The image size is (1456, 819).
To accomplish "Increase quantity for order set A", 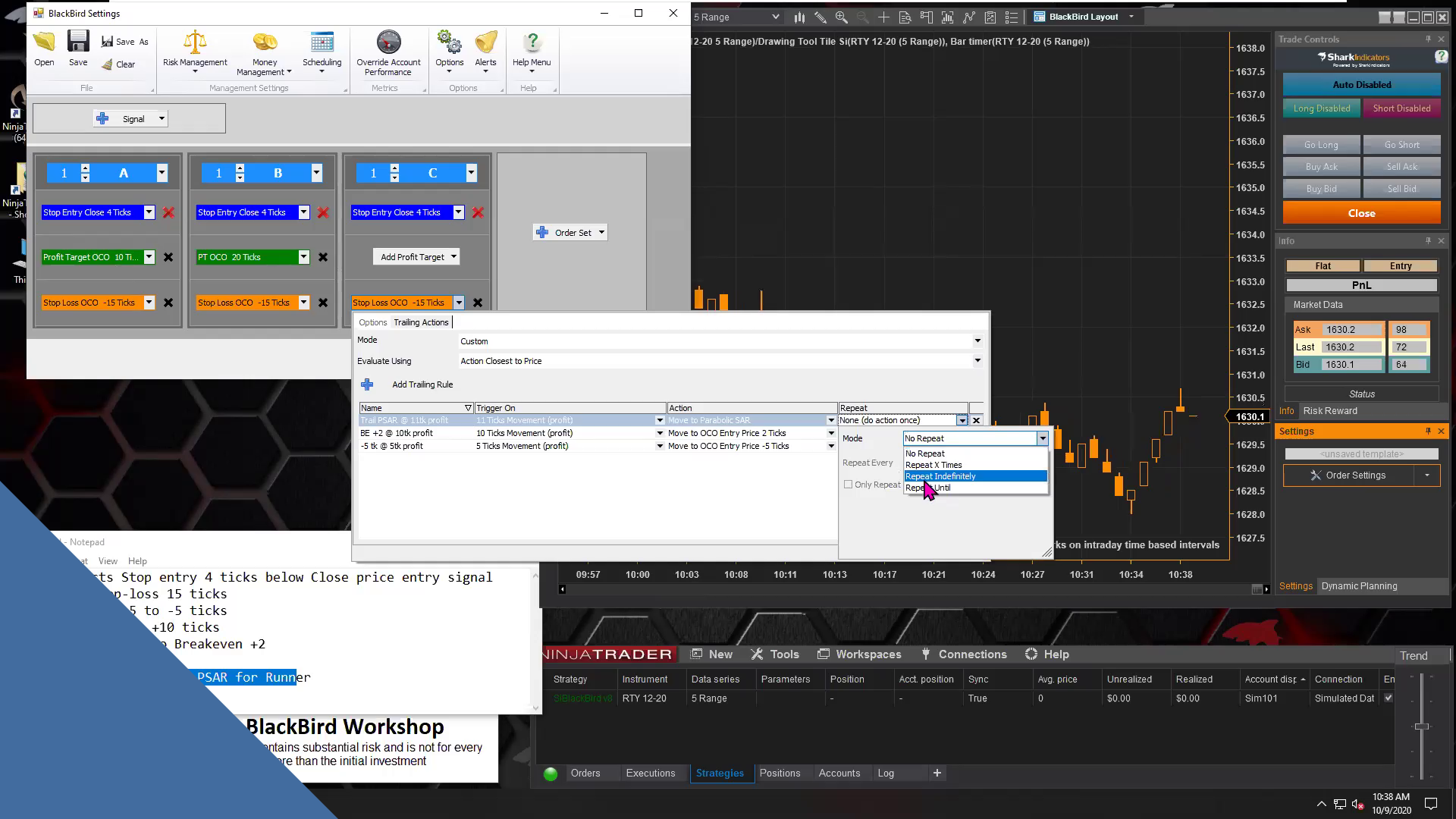I will tap(85, 168).
